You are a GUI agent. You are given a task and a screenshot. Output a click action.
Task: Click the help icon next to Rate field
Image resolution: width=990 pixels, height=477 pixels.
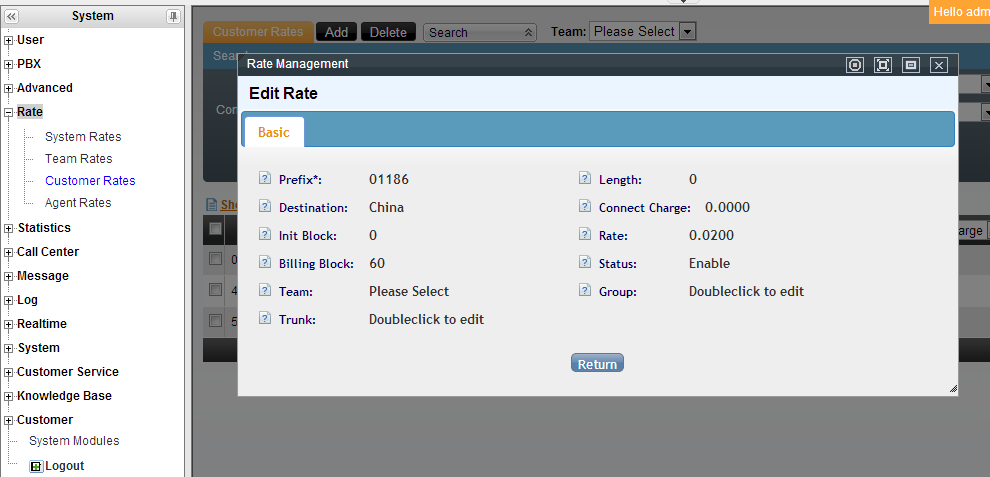point(585,235)
